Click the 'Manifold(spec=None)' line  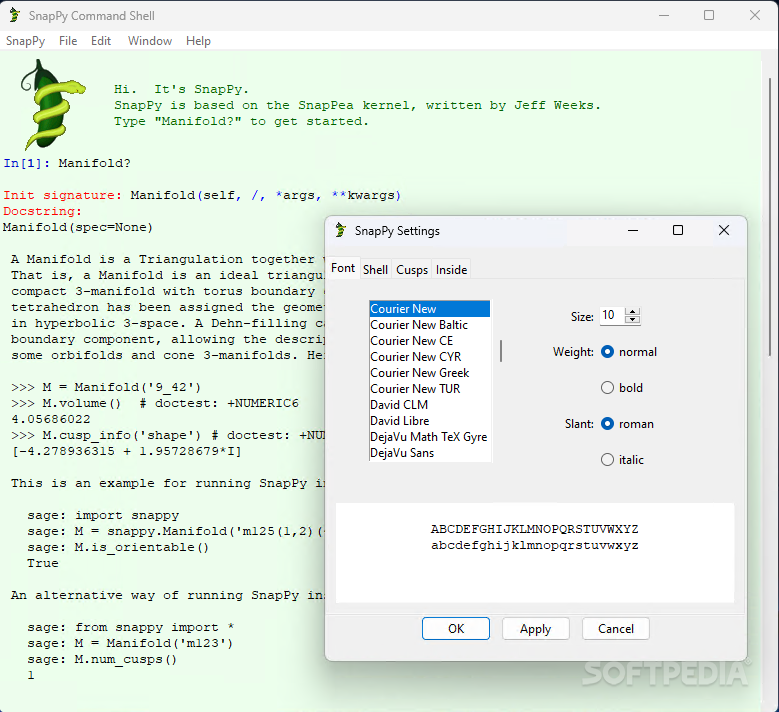pyautogui.click(x=78, y=227)
